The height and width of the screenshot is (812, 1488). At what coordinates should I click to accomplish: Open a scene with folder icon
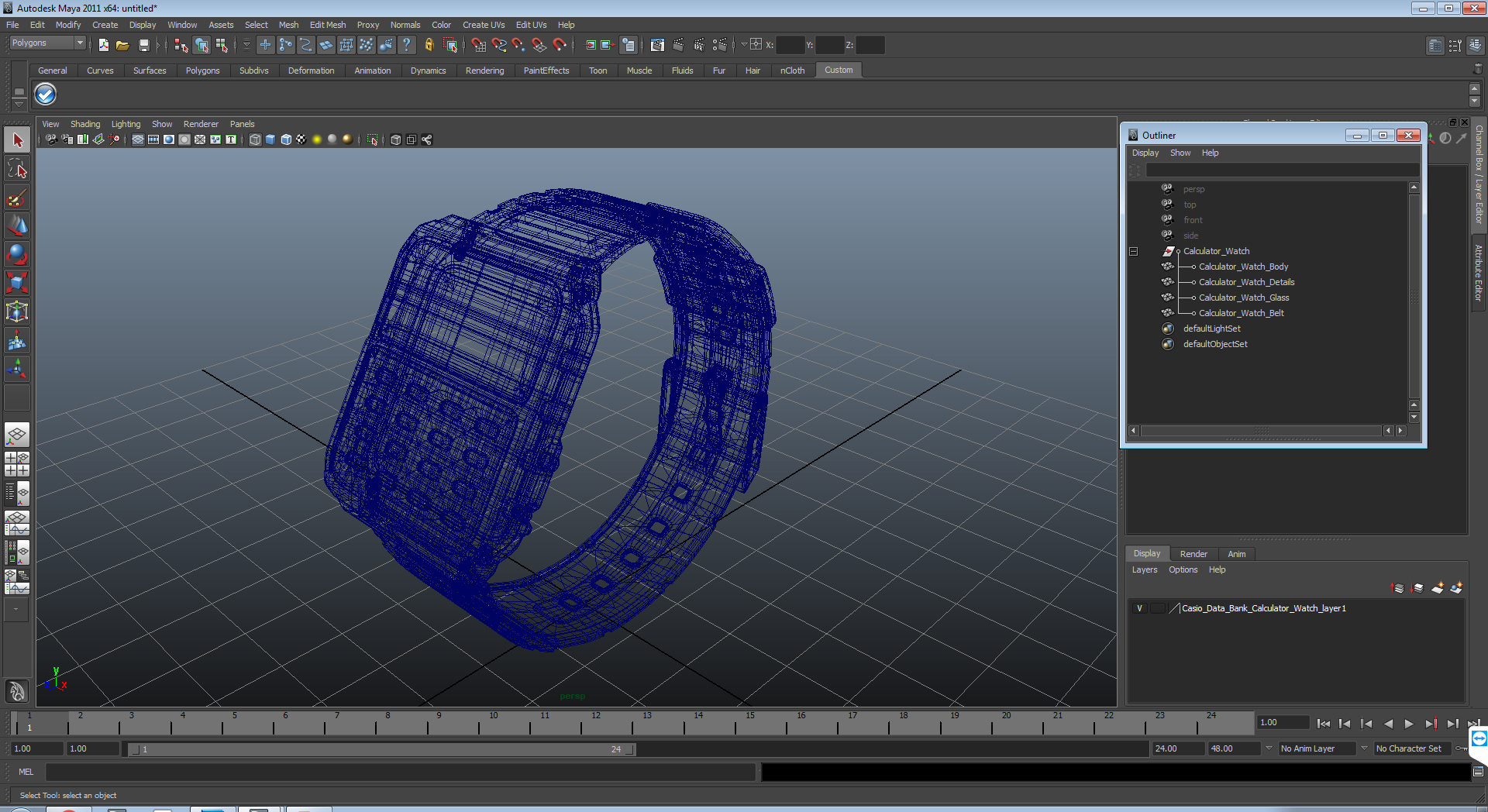click(x=122, y=45)
